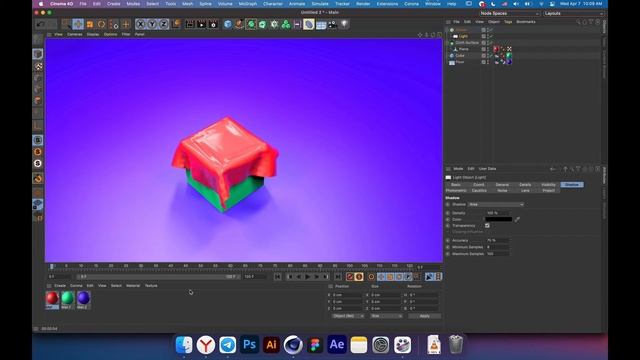Image resolution: width=640 pixels, height=360 pixels.
Task: Click the Light bulb icon in the toolbar
Action: pyautogui.click(x=344, y=24)
